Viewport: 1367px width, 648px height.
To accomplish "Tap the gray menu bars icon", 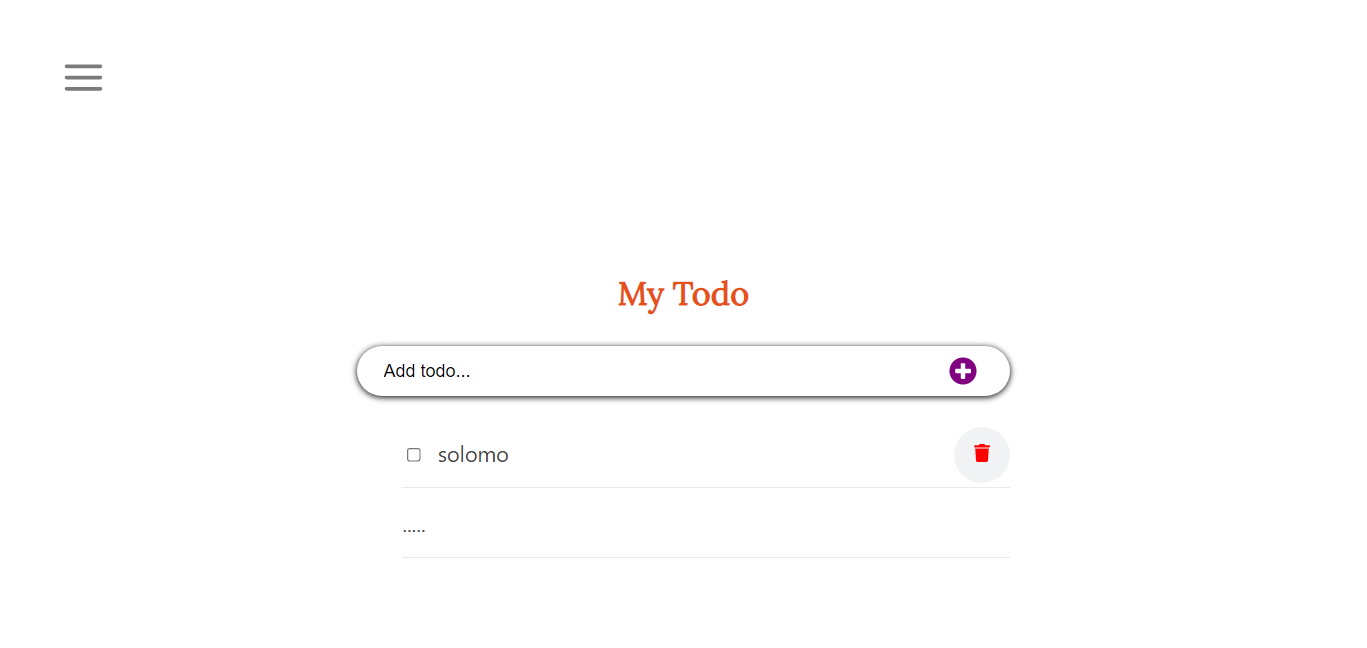I will 83,77.
